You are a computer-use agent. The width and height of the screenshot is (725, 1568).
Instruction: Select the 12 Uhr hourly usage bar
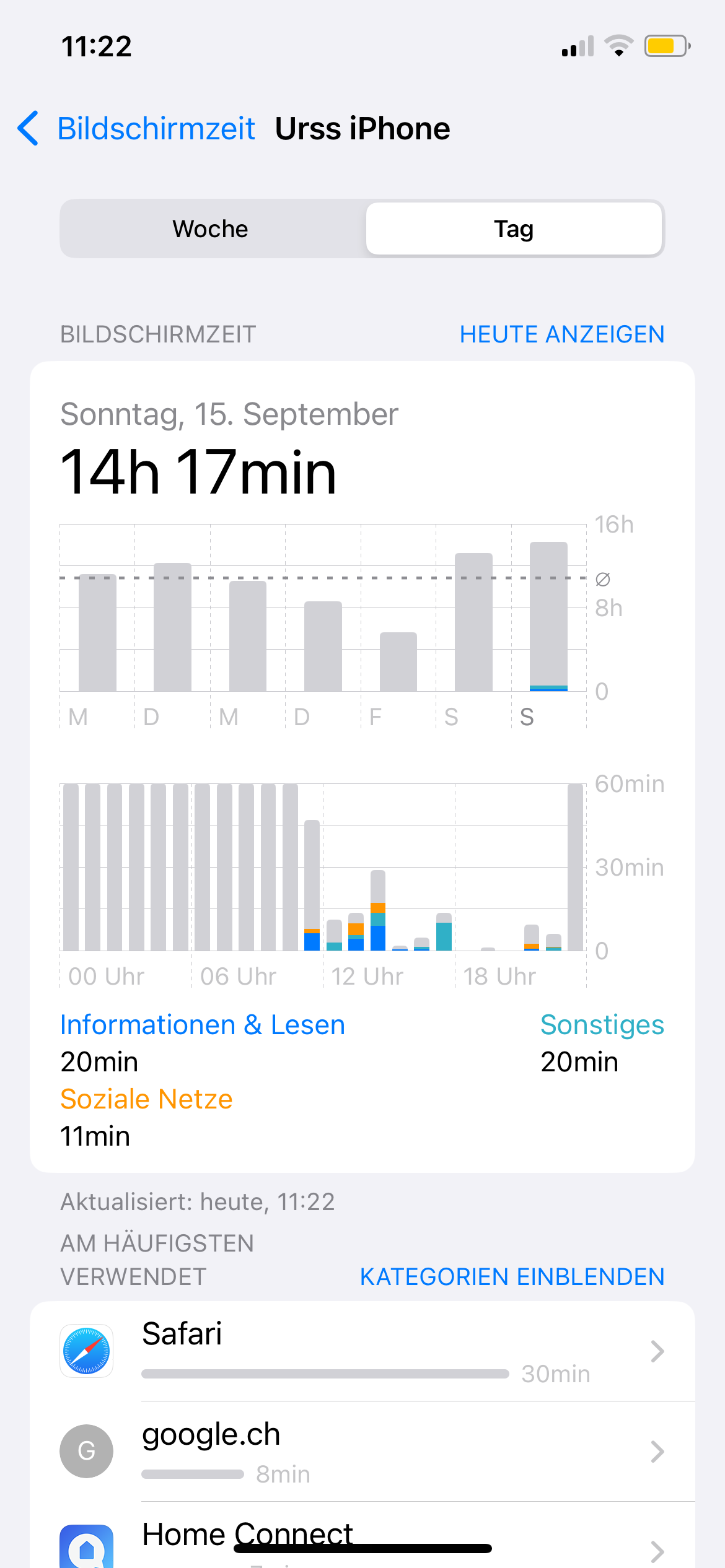pyautogui.click(x=334, y=935)
